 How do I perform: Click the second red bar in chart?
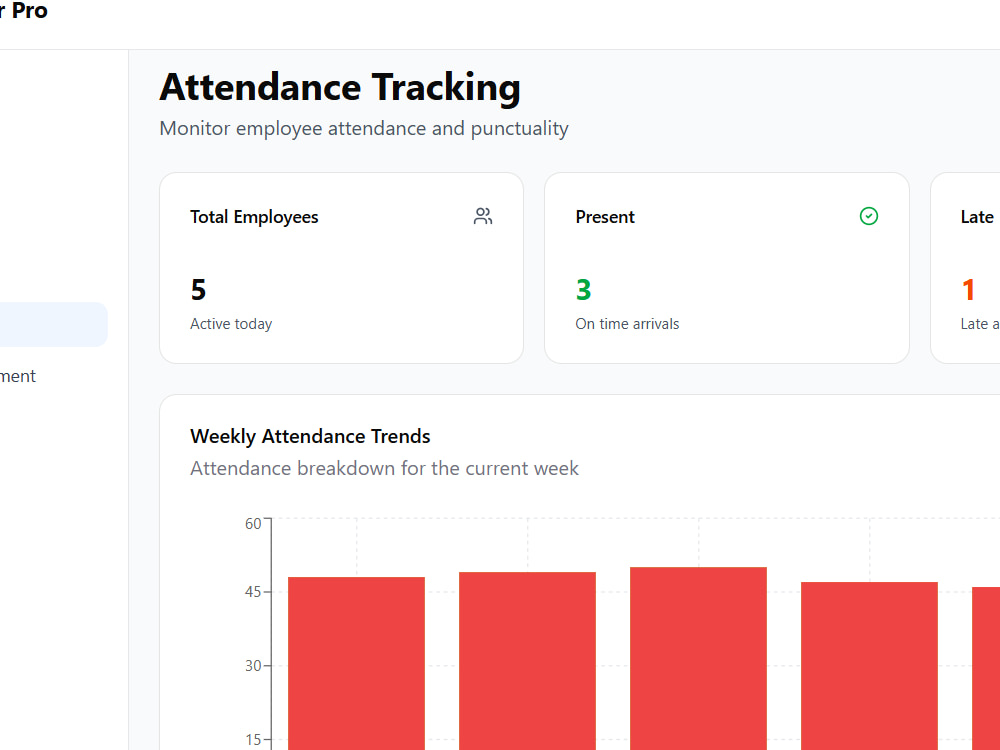point(527,661)
